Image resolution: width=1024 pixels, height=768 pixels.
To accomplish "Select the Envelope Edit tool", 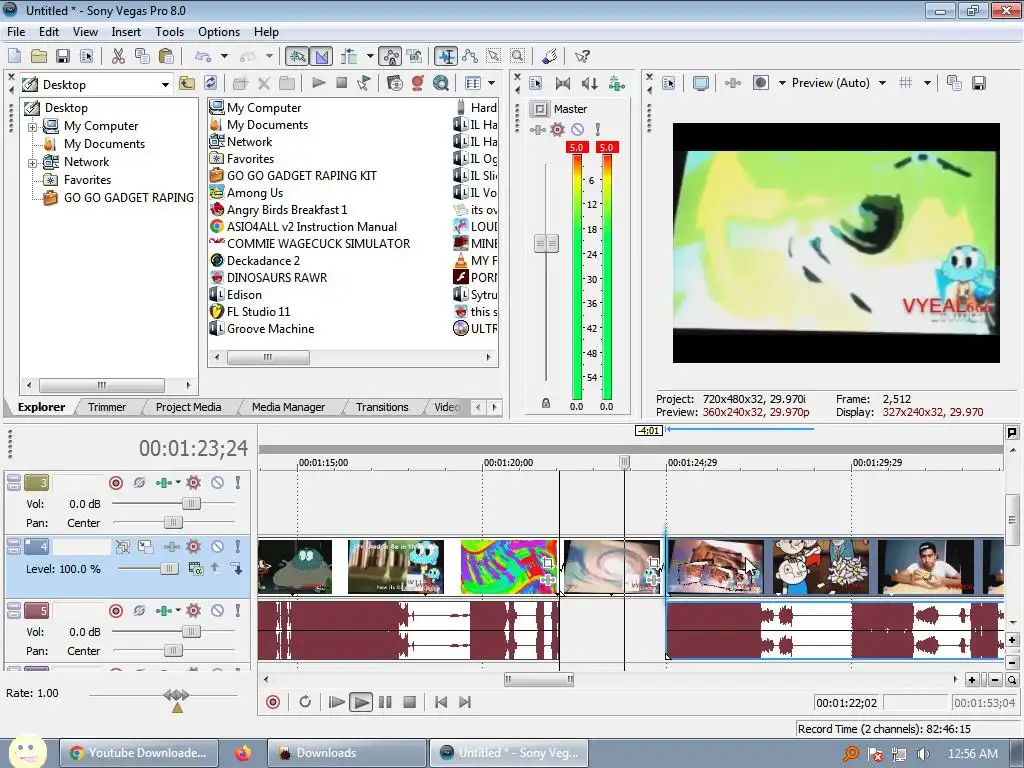I will pos(470,56).
